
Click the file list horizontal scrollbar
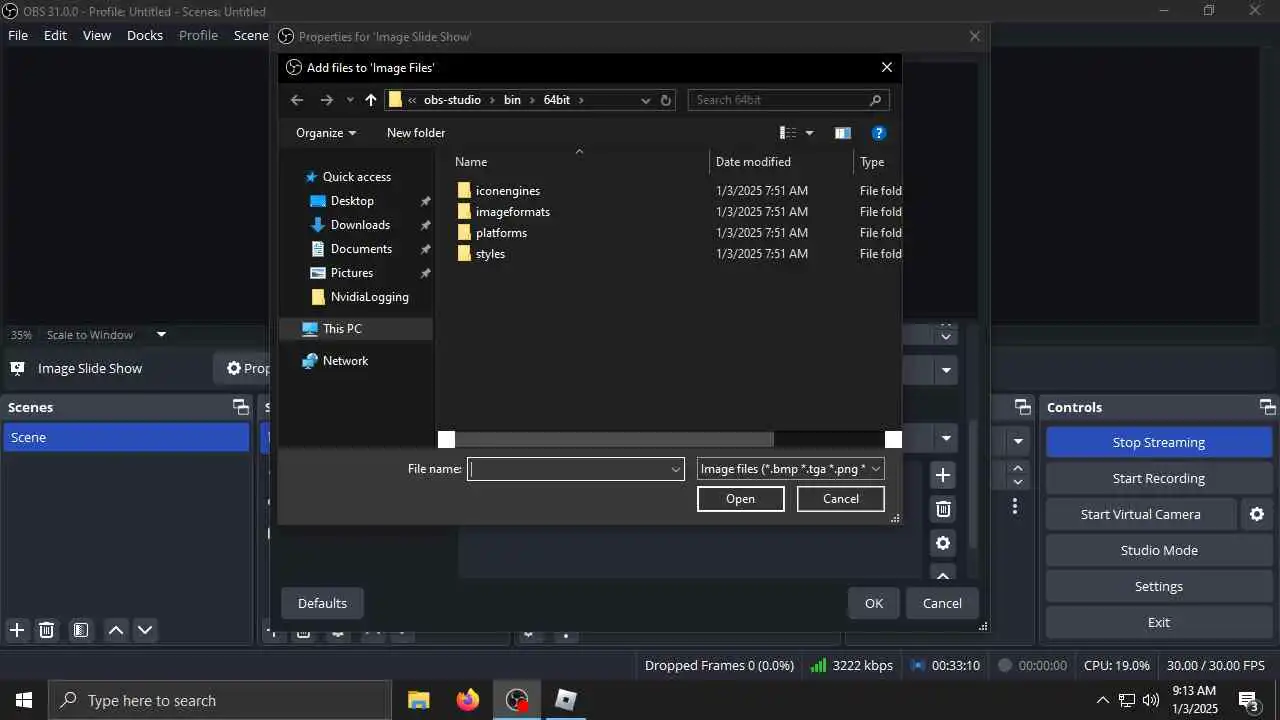[x=614, y=440]
